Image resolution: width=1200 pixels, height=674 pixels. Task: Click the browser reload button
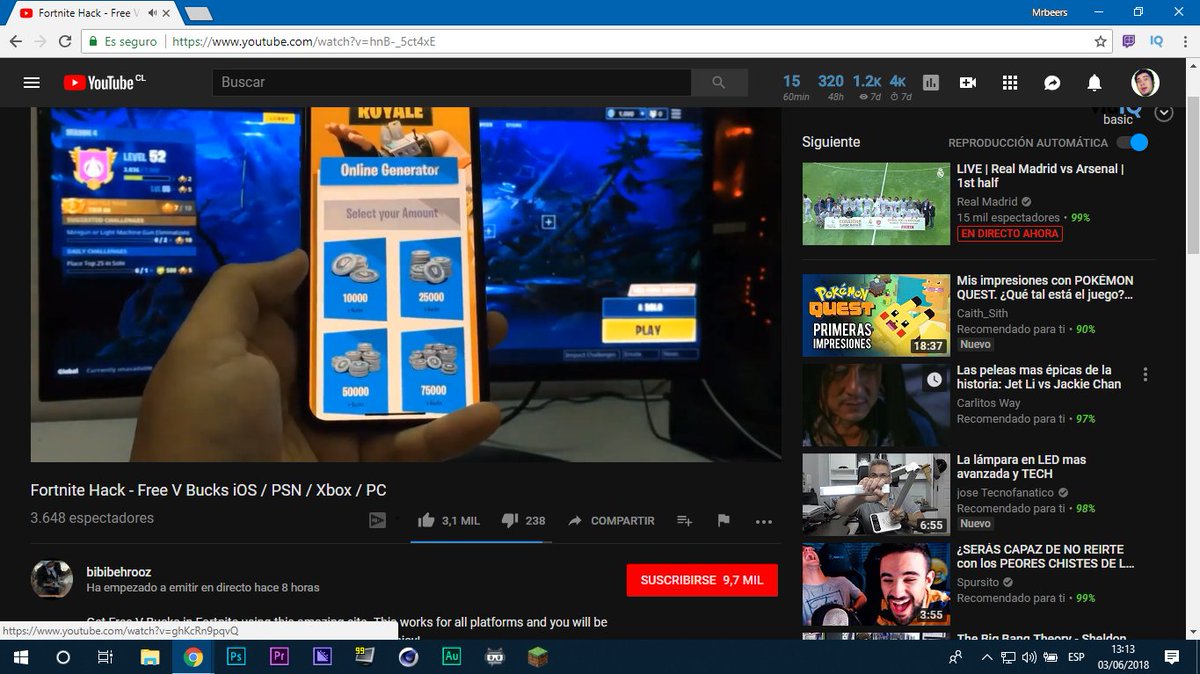(65, 42)
